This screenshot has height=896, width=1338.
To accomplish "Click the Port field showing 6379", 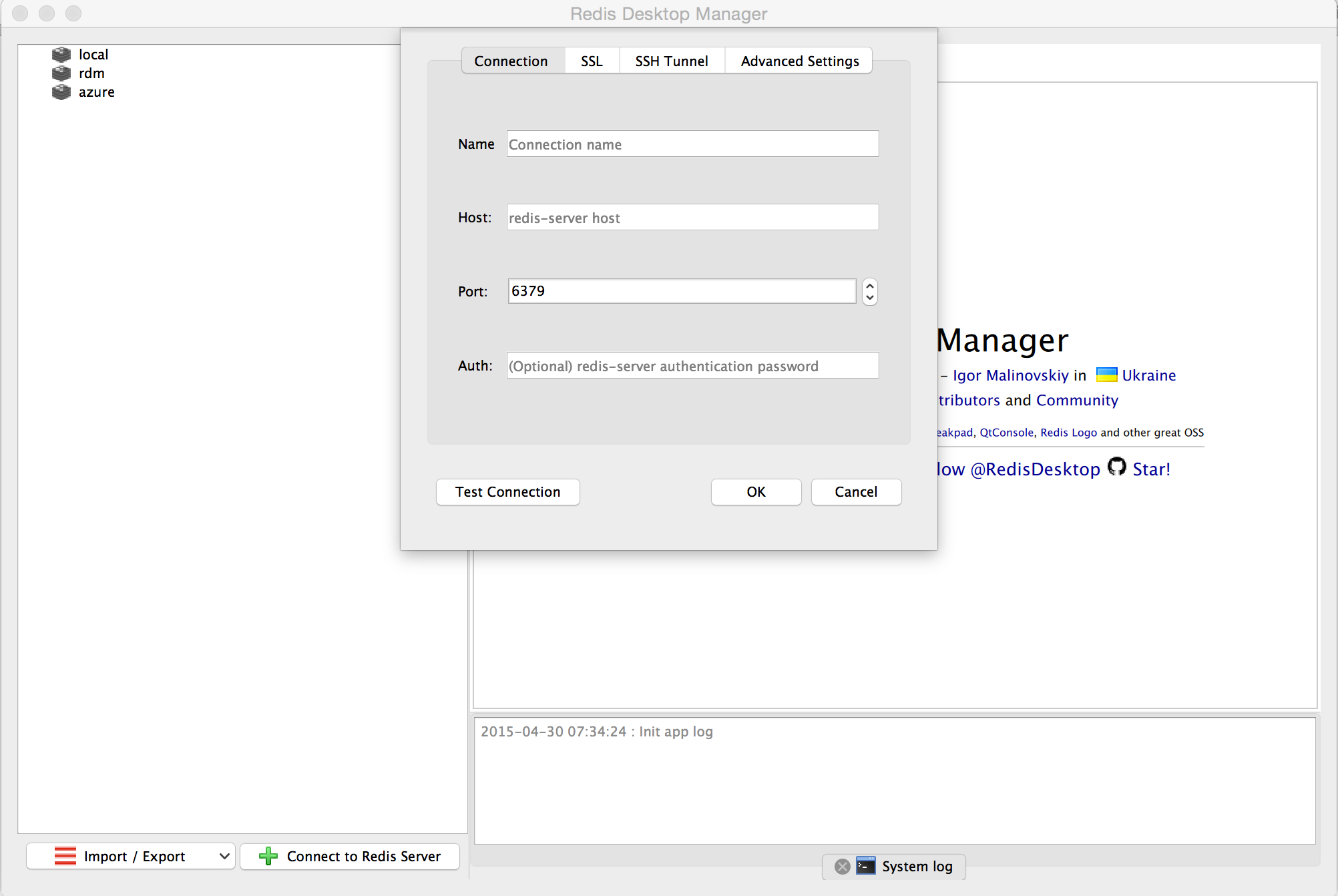I will pos(682,291).
